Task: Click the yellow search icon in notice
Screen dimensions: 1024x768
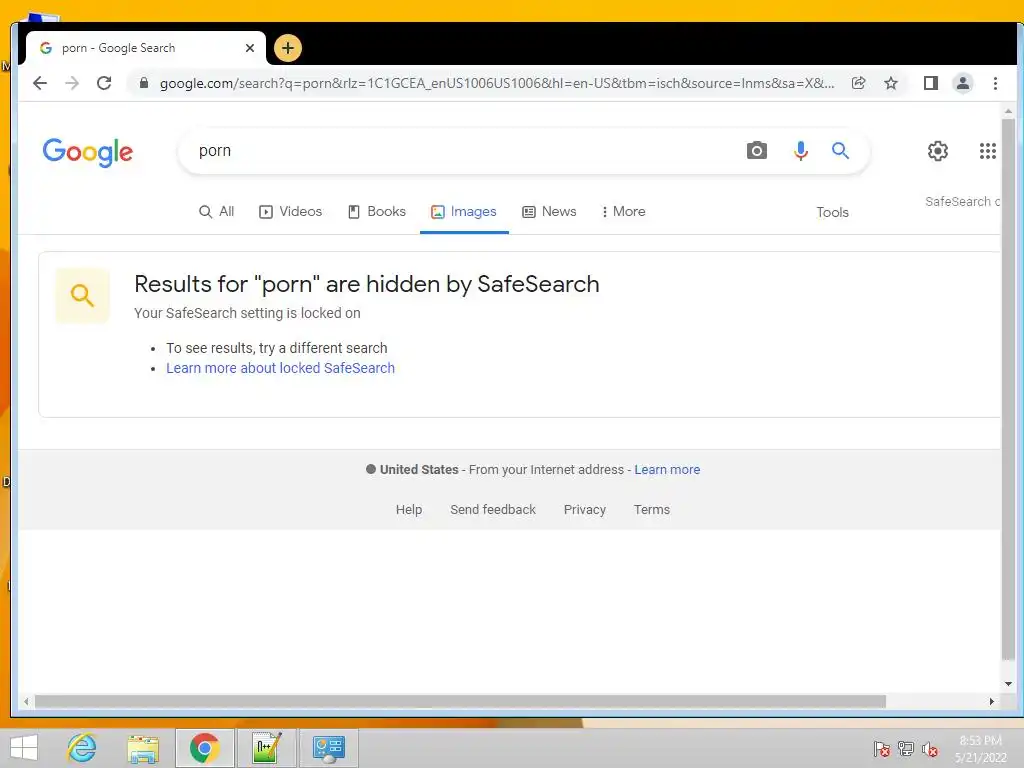Action: click(82, 295)
